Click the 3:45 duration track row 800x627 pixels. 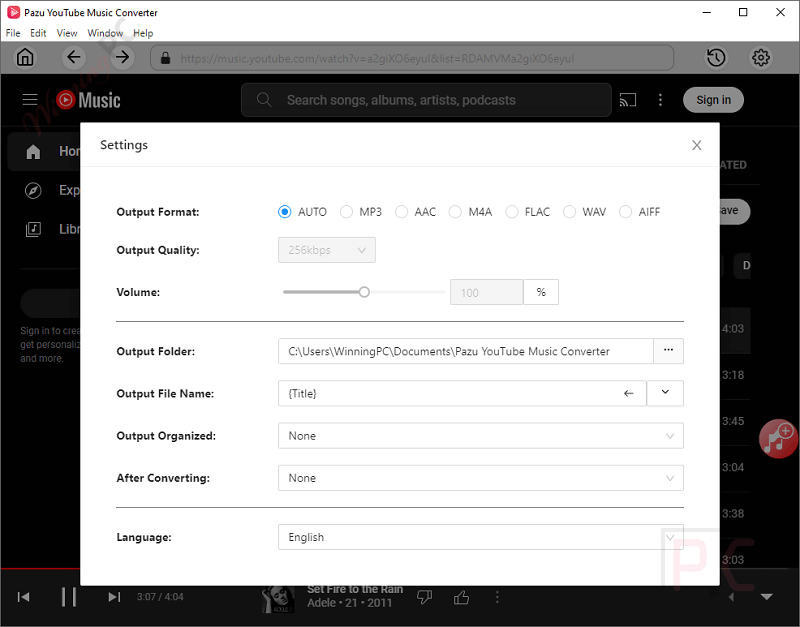[735, 421]
